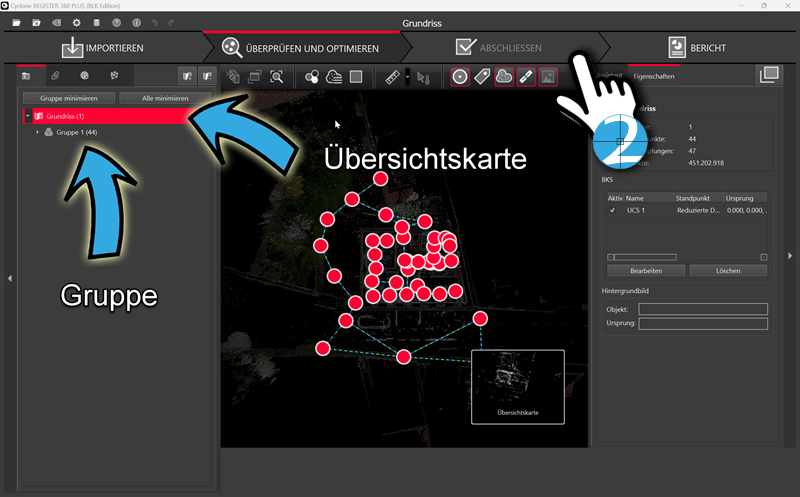Click the second sitemap button above the tree
800x497 pixels.
[207, 76]
